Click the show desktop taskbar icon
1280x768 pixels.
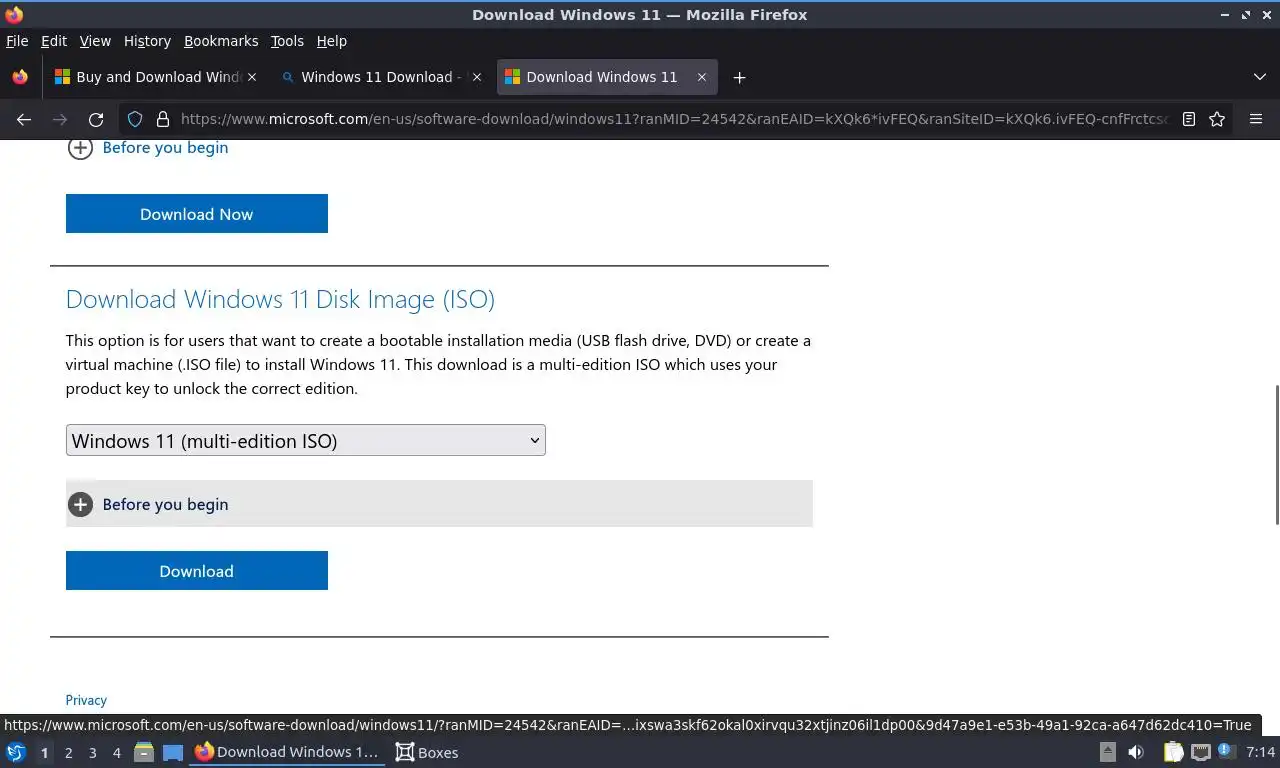click(x=173, y=752)
